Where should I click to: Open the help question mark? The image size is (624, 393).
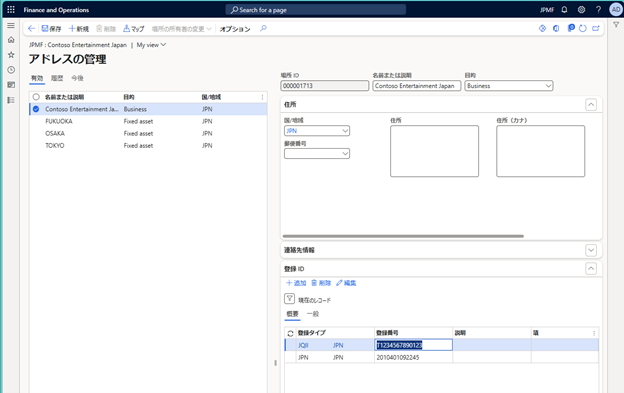click(598, 10)
